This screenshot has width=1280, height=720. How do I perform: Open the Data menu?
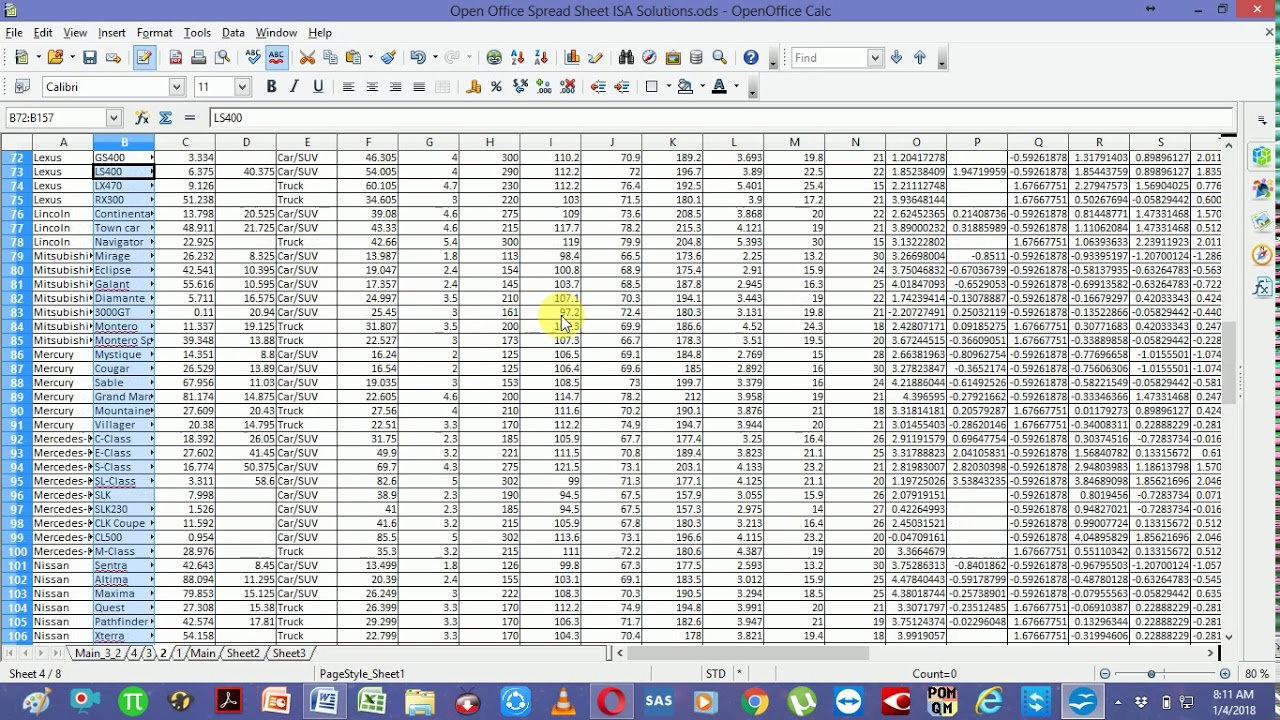click(x=233, y=33)
